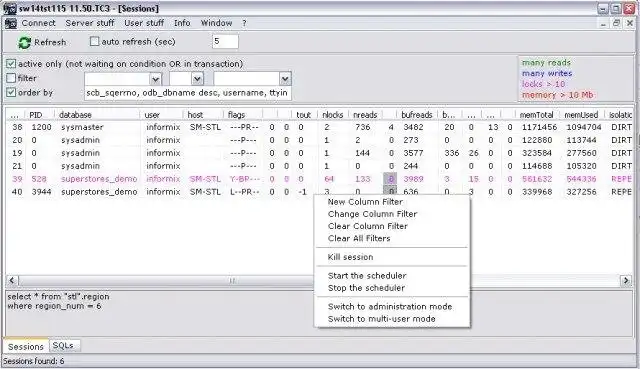Open the first filter column dropdown
This screenshot has width=640, height=369.
156,79
